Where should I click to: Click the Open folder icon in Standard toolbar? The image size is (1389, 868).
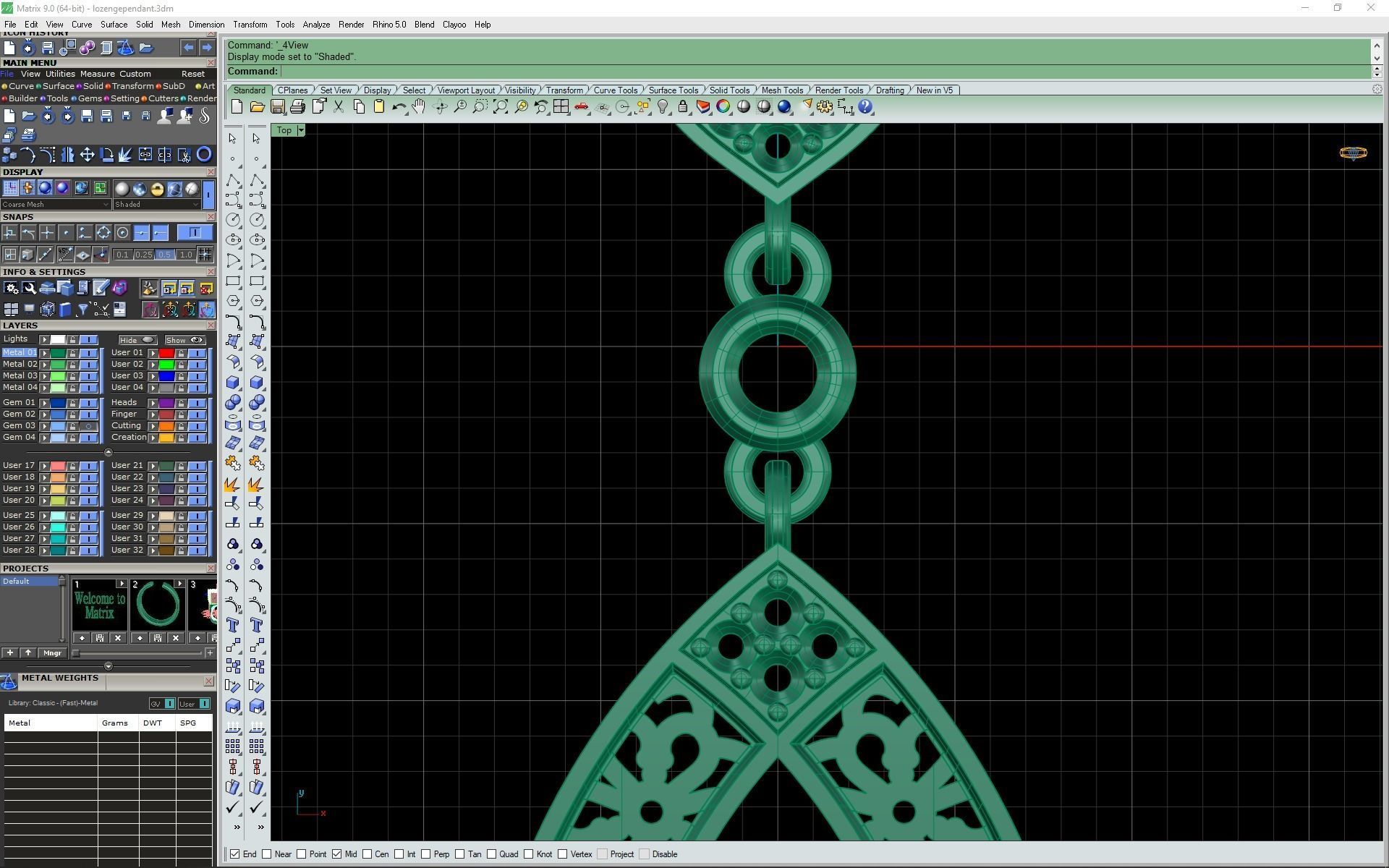(257, 107)
